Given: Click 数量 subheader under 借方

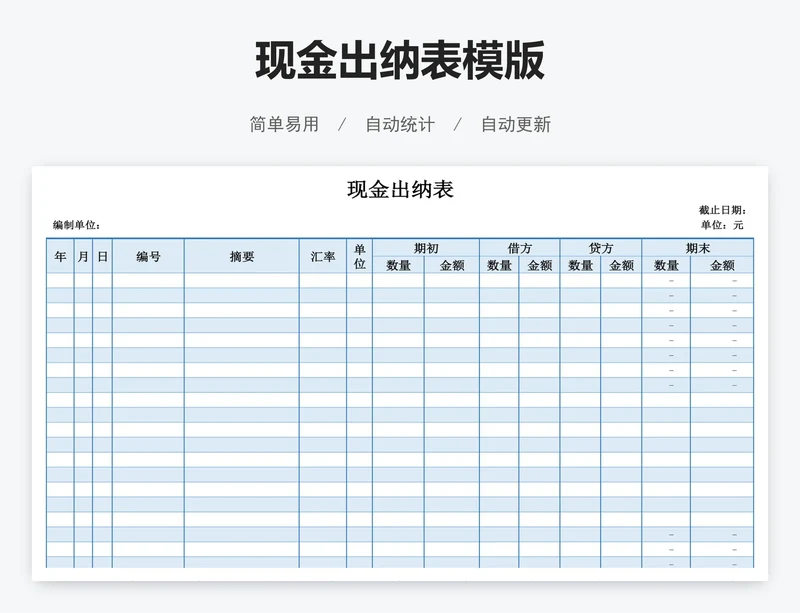Looking at the screenshot, I should [499, 265].
